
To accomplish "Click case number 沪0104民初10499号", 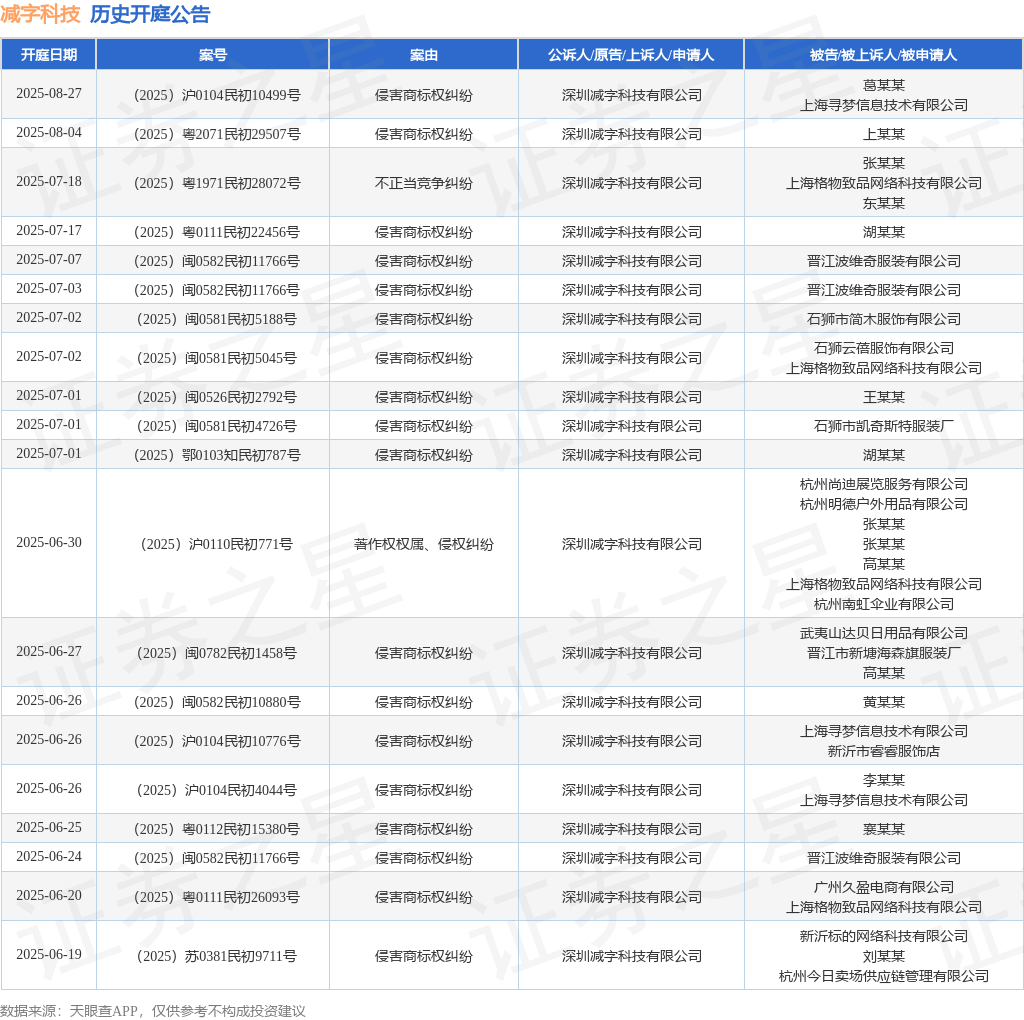I will click(x=217, y=95).
